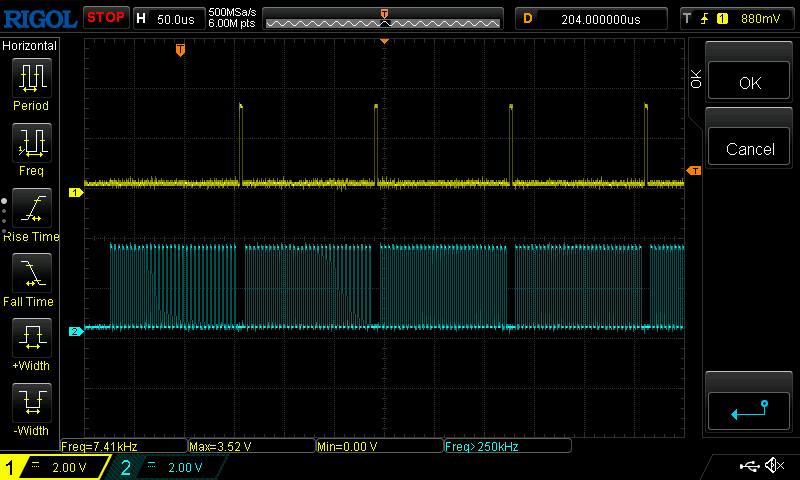Click the Cancel button
Screen dimensions: 800x480
pyautogui.click(x=749, y=148)
